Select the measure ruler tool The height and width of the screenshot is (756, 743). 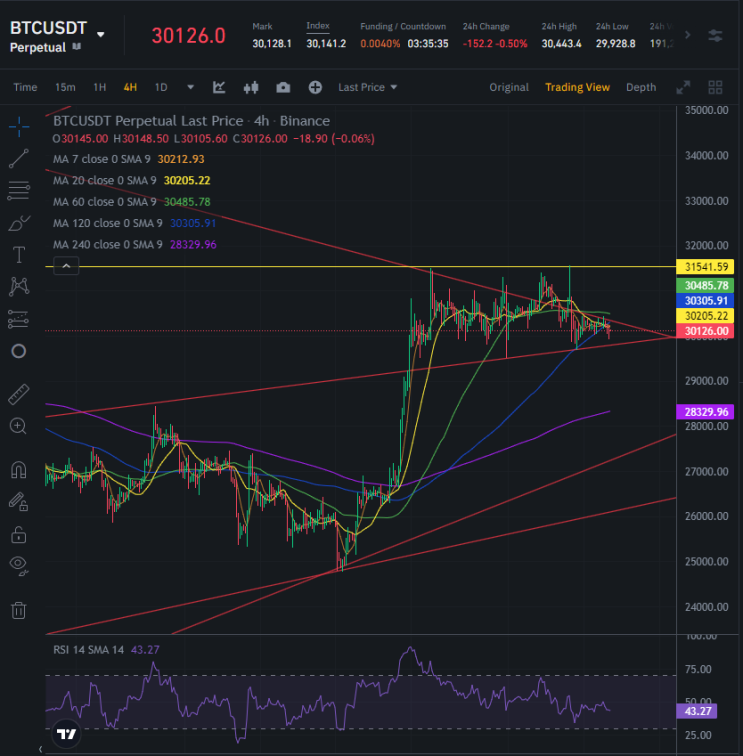[x=19, y=394]
